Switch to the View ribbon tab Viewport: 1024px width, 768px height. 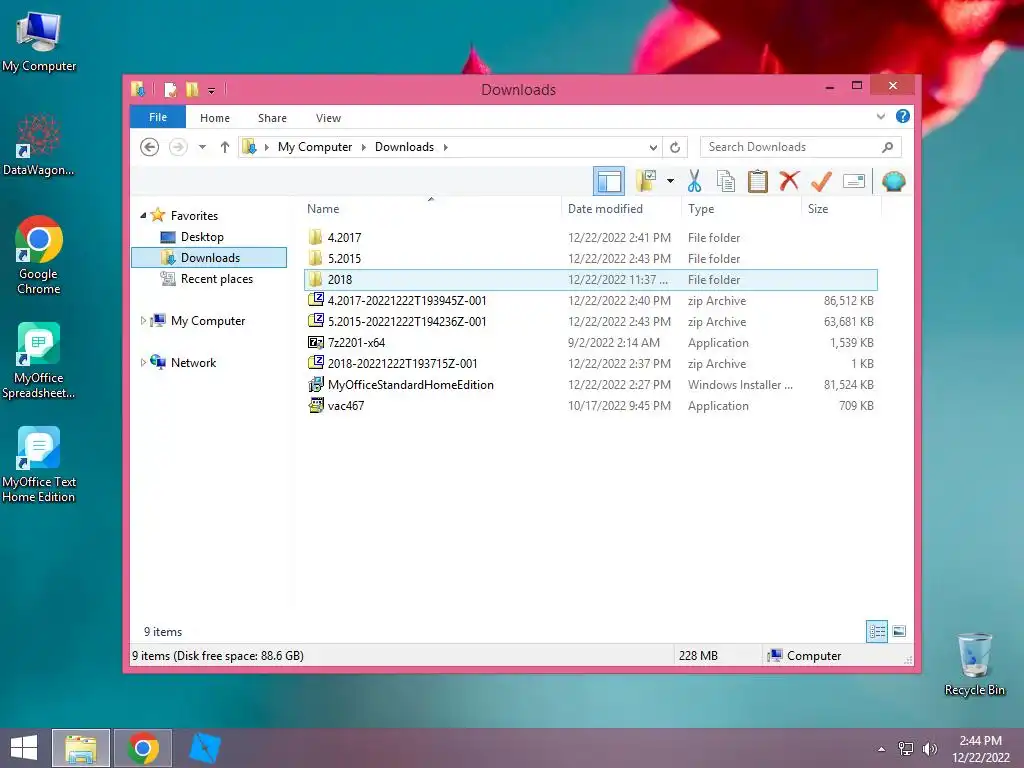click(x=328, y=118)
